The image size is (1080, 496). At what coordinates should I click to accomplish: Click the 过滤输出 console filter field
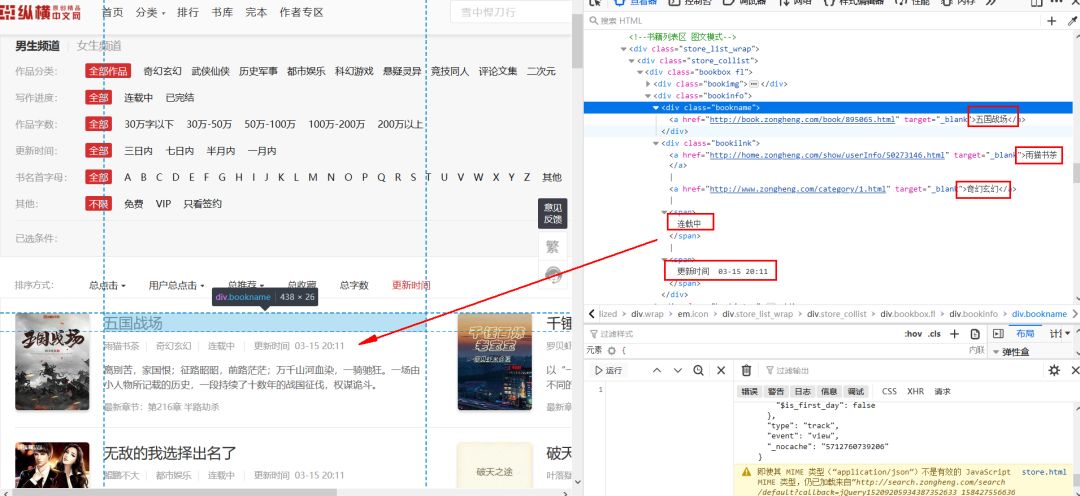pyautogui.click(x=895, y=371)
